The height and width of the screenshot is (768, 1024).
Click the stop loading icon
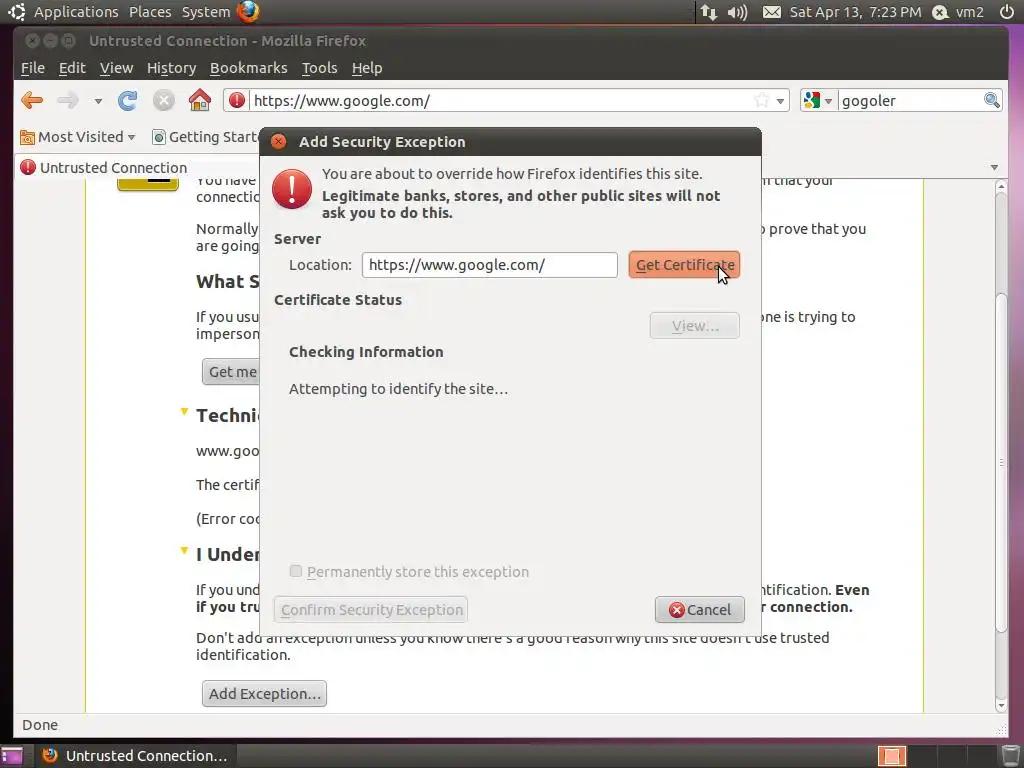(x=163, y=101)
